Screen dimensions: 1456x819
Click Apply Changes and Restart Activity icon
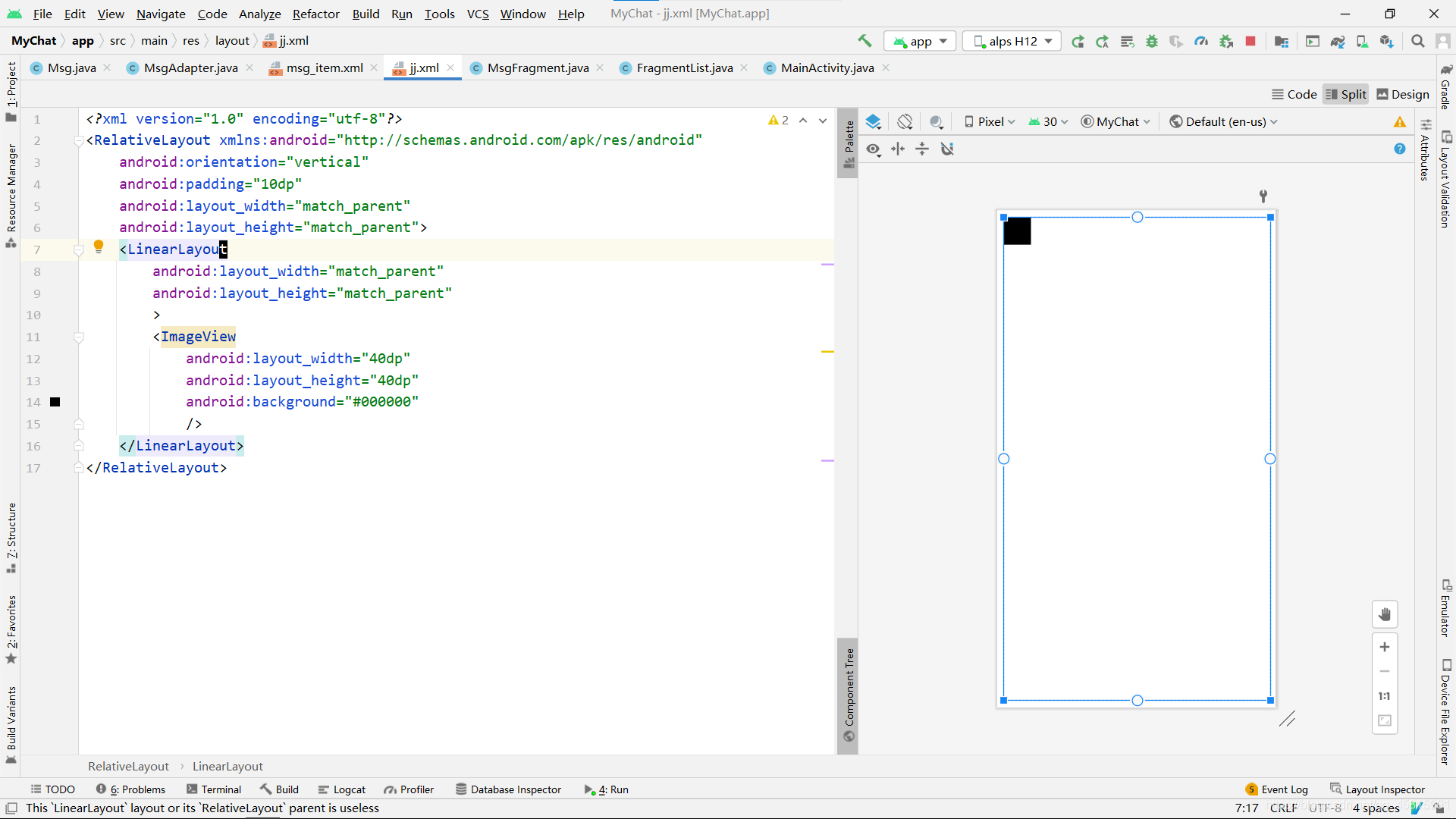tap(1103, 41)
